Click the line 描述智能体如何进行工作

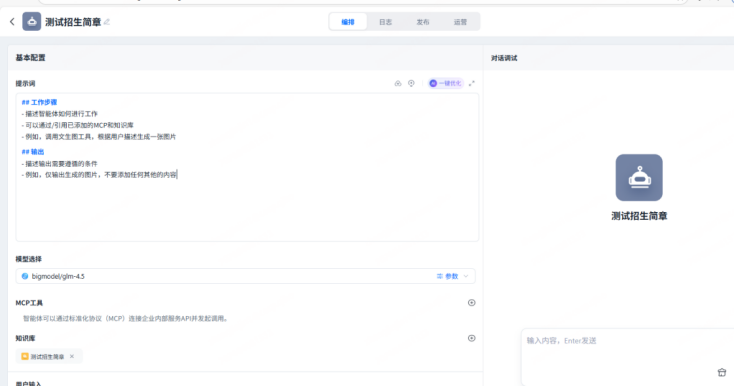(x=59, y=114)
